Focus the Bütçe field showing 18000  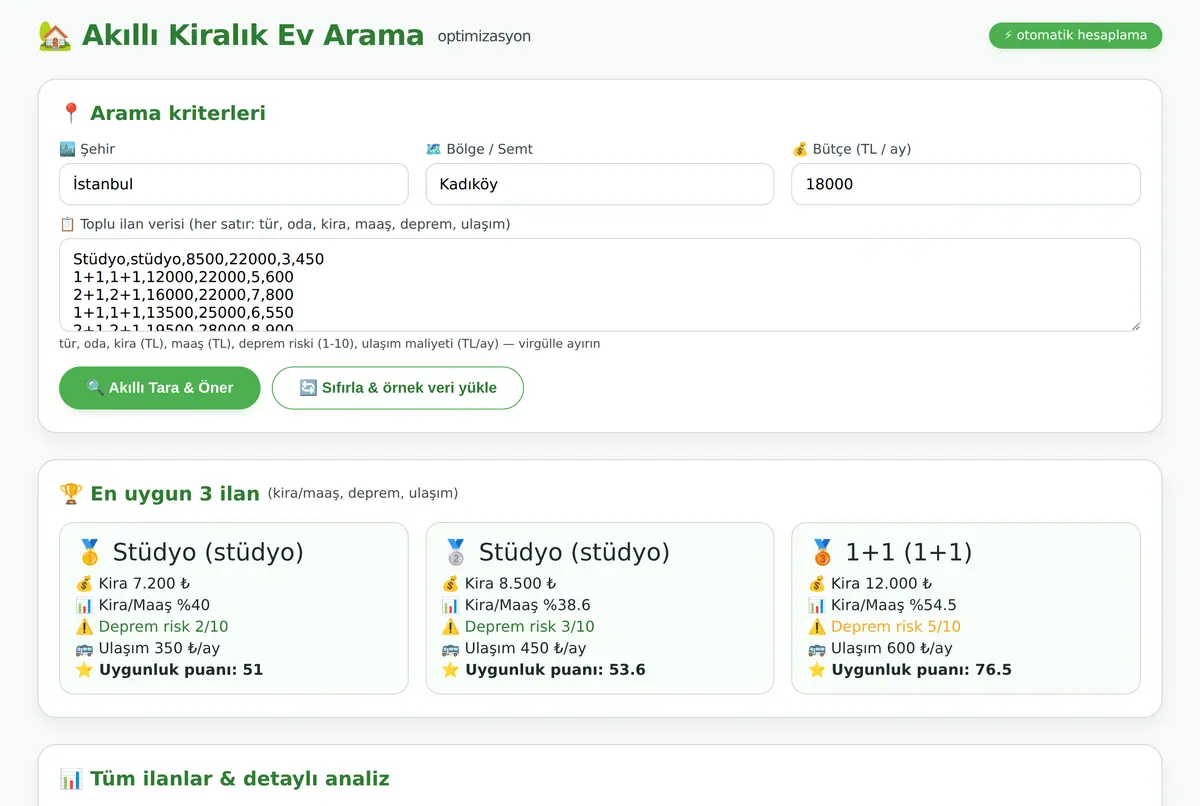pos(966,184)
